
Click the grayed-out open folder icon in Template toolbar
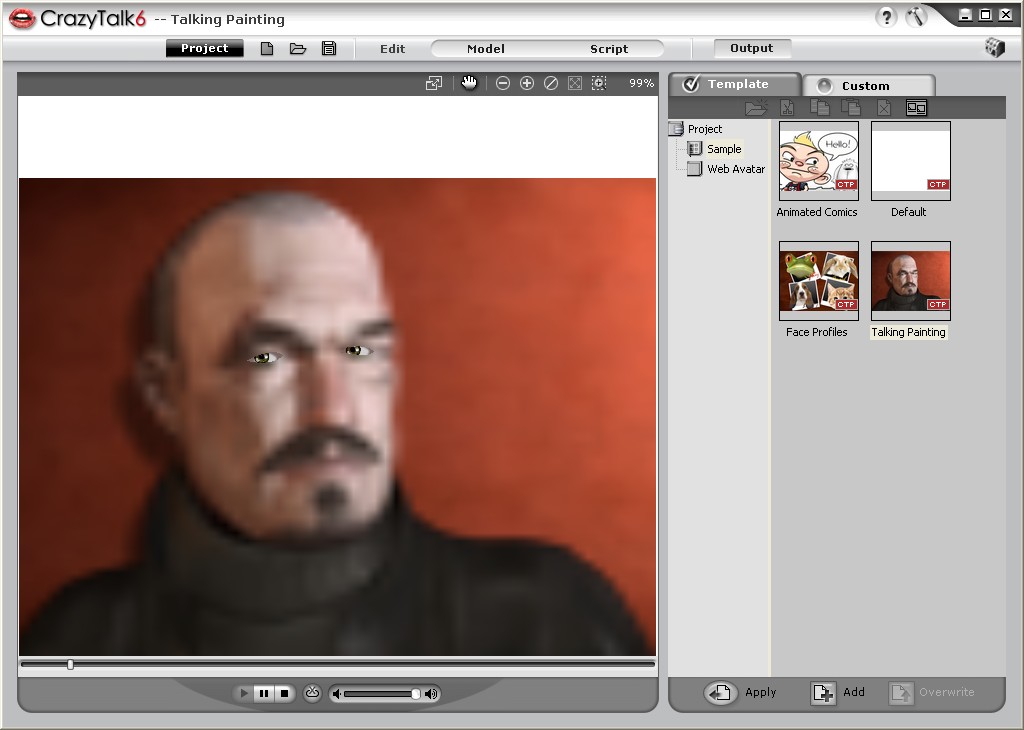click(x=756, y=108)
